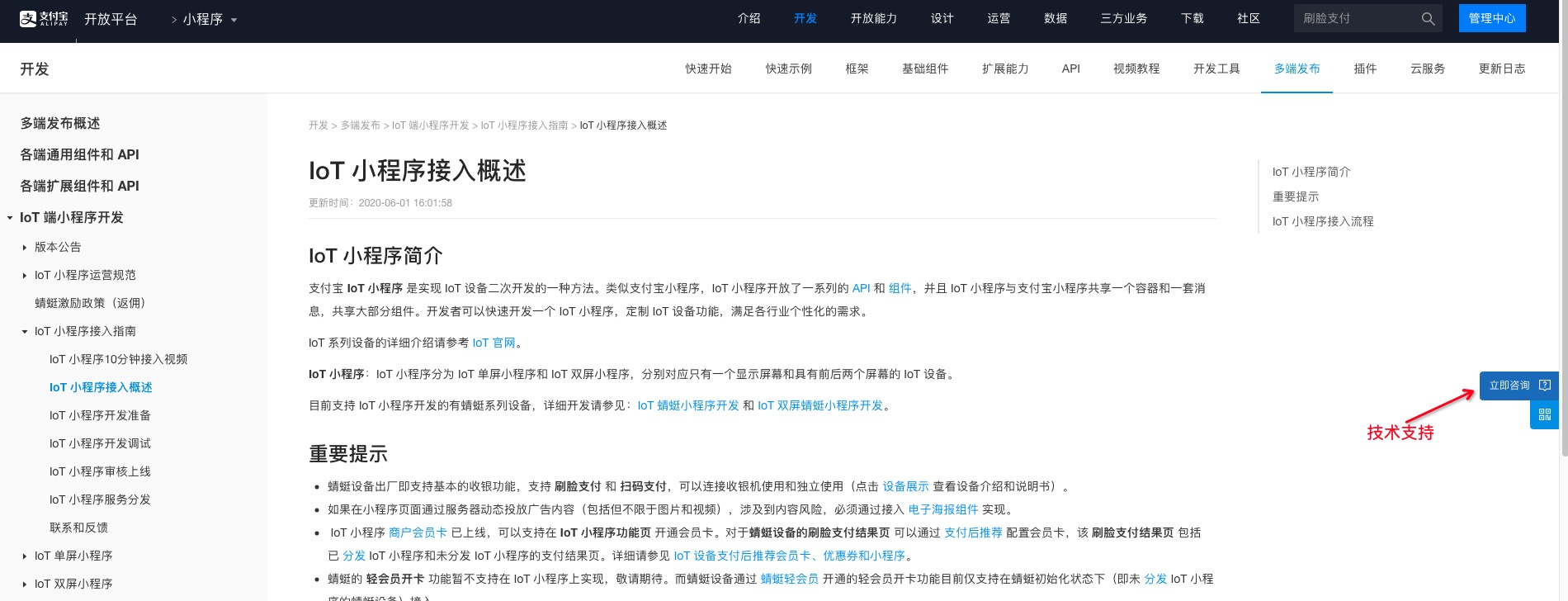The width and height of the screenshot is (1568, 601).
Task: Open the 管理中心 button
Action: click(1492, 18)
